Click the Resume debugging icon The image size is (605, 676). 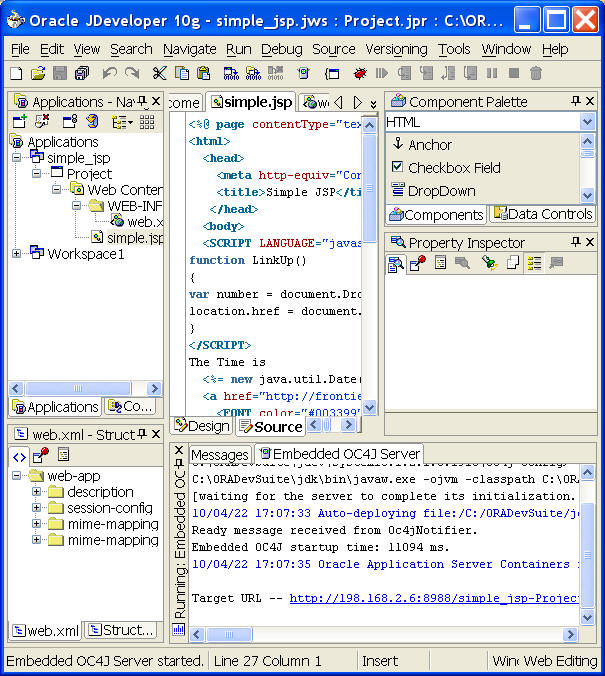382,73
